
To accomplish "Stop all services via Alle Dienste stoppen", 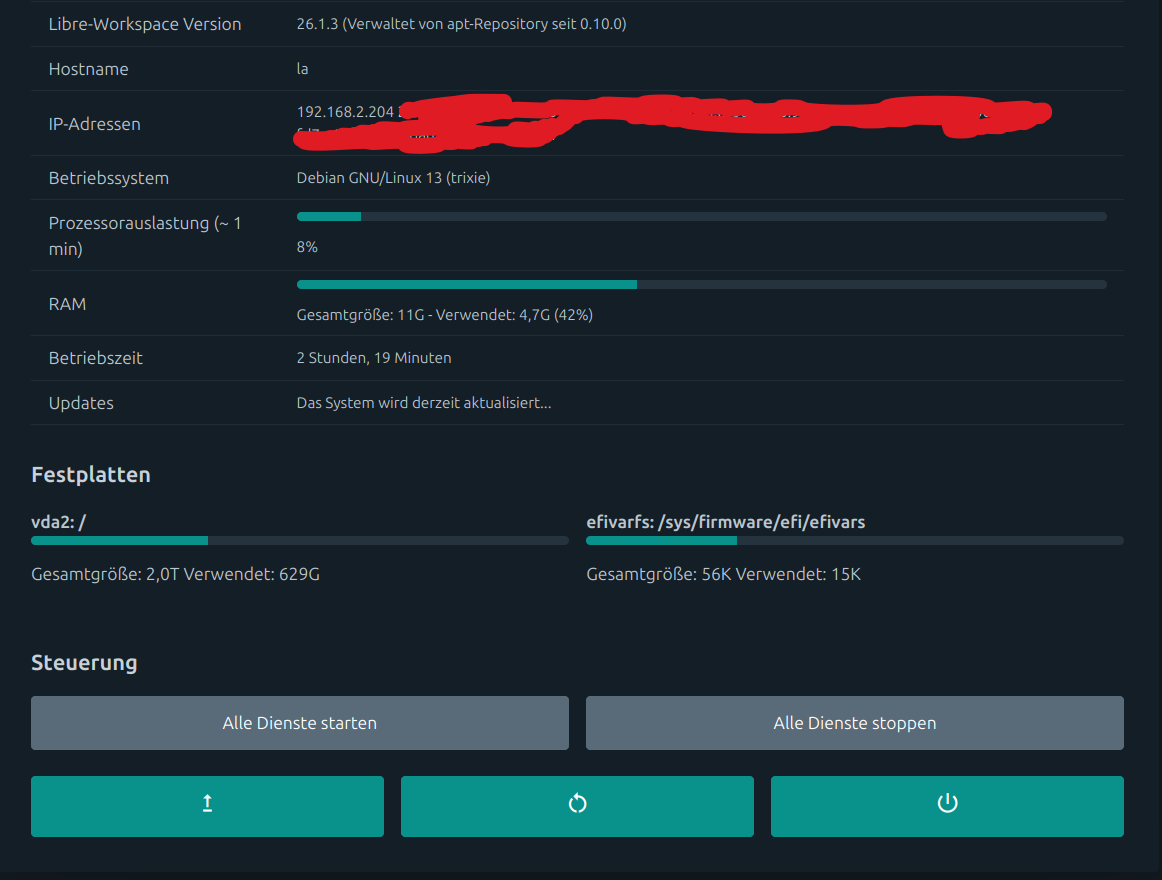I will click(854, 723).
